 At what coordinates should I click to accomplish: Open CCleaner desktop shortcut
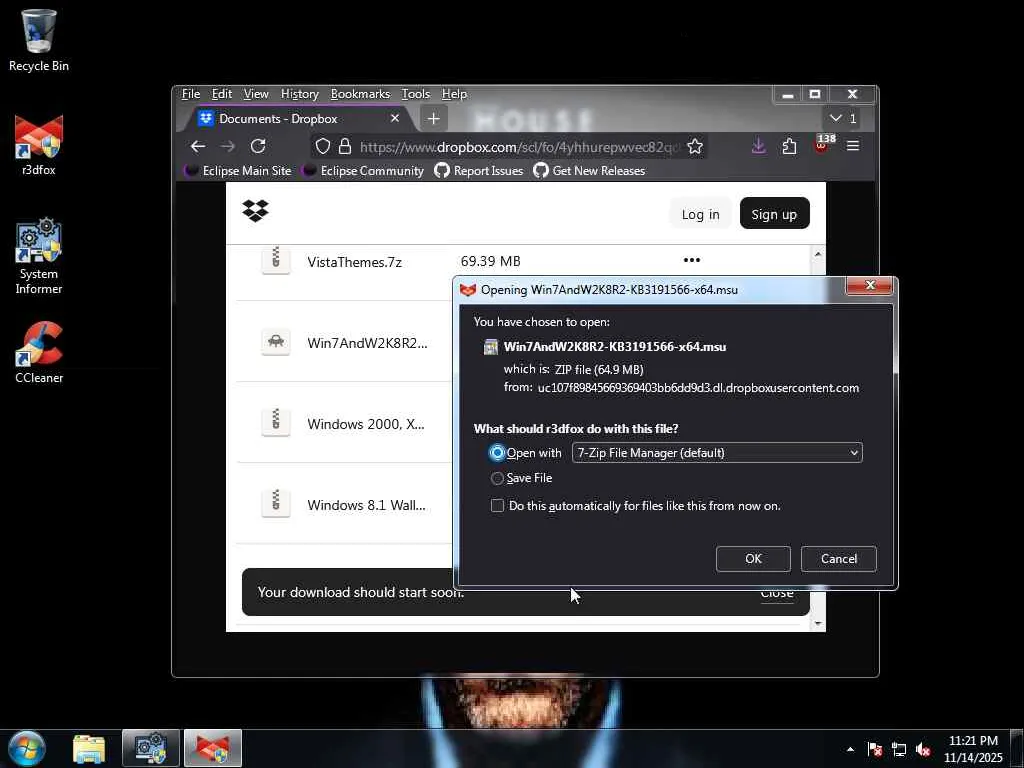pyautogui.click(x=39, y=352)
